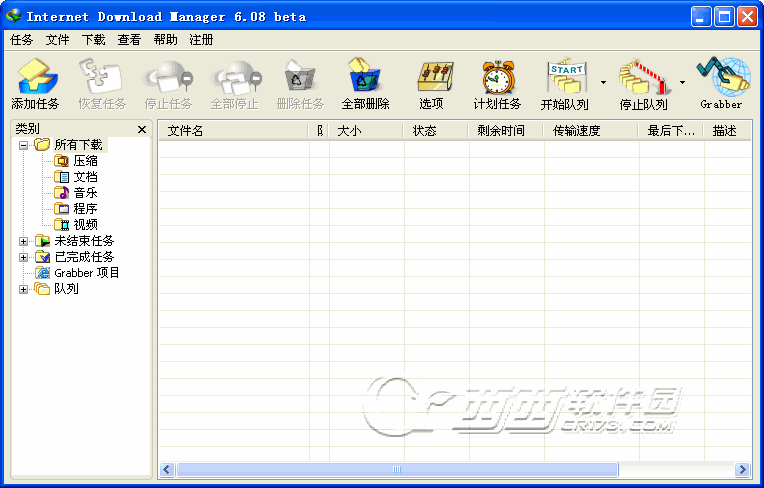The image size is (764, 488).
Task: Close the 类别 categories panel
Action: (x=142, y=130)
